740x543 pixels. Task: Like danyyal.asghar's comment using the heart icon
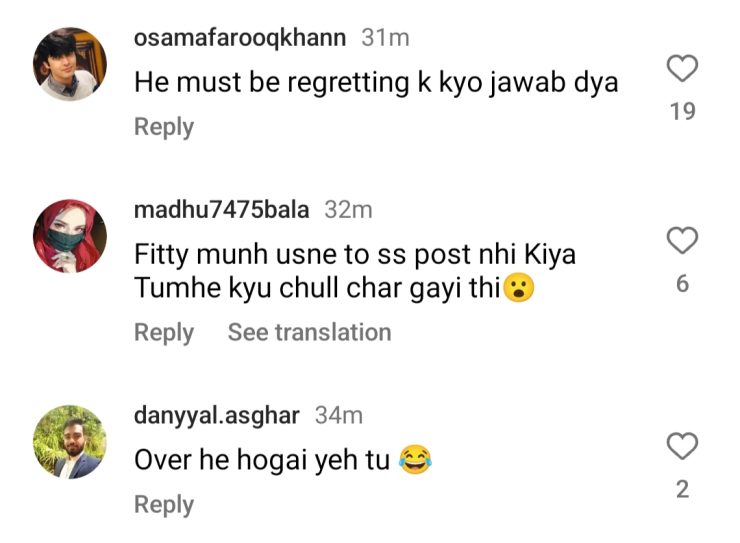click(682, 446)
